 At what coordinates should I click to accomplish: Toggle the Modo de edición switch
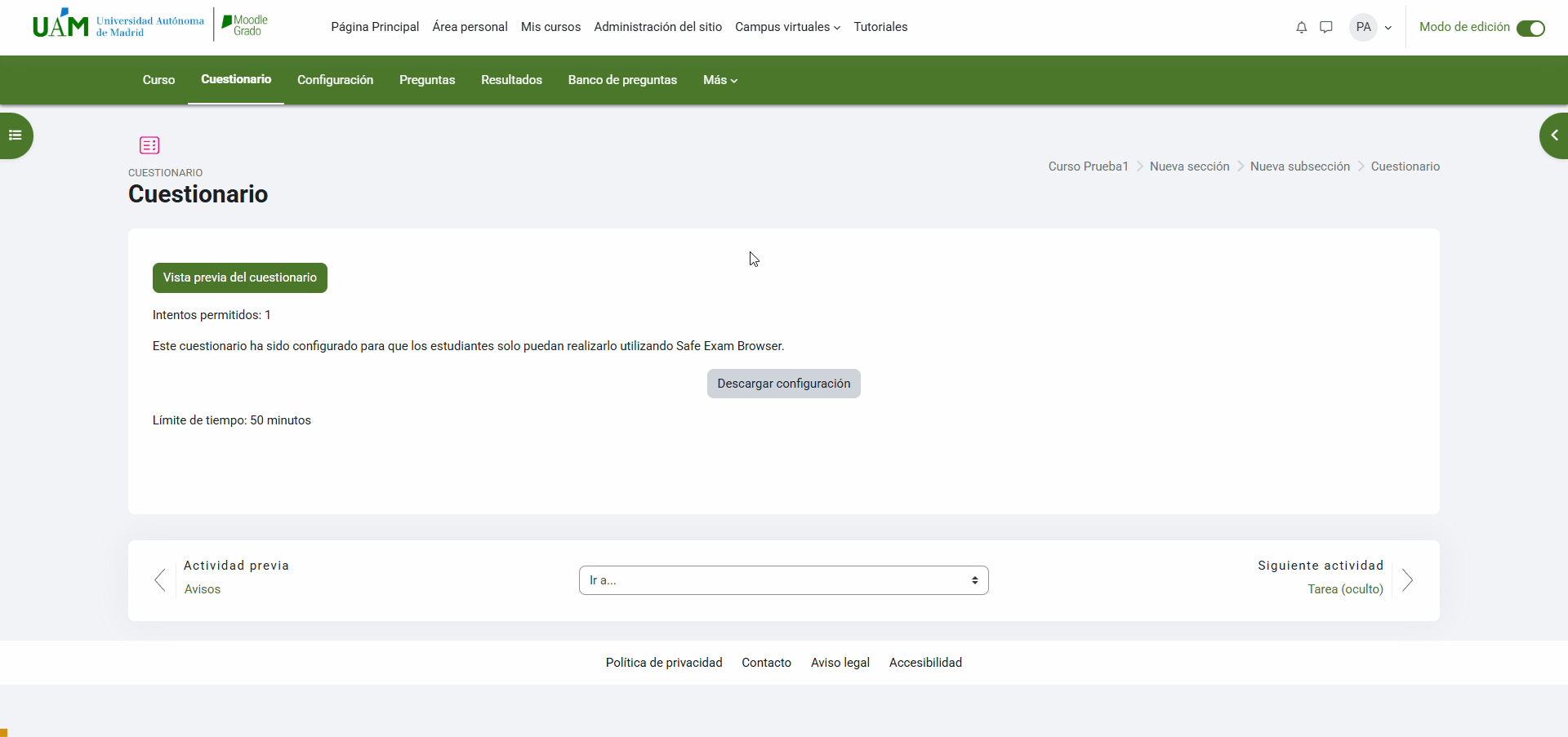(1530, 29)
